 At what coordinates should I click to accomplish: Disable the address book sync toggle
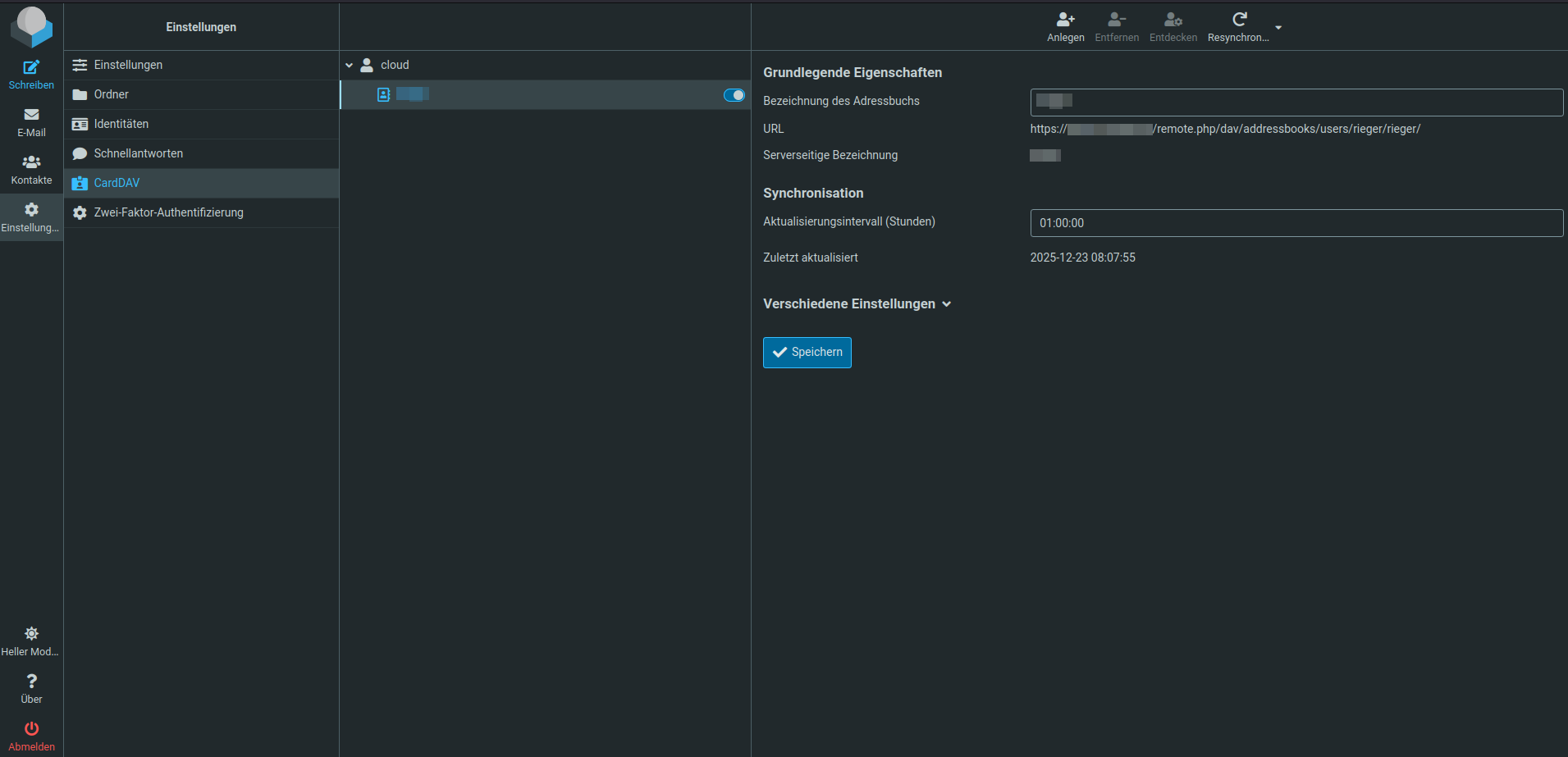click(x=734, y=95)
